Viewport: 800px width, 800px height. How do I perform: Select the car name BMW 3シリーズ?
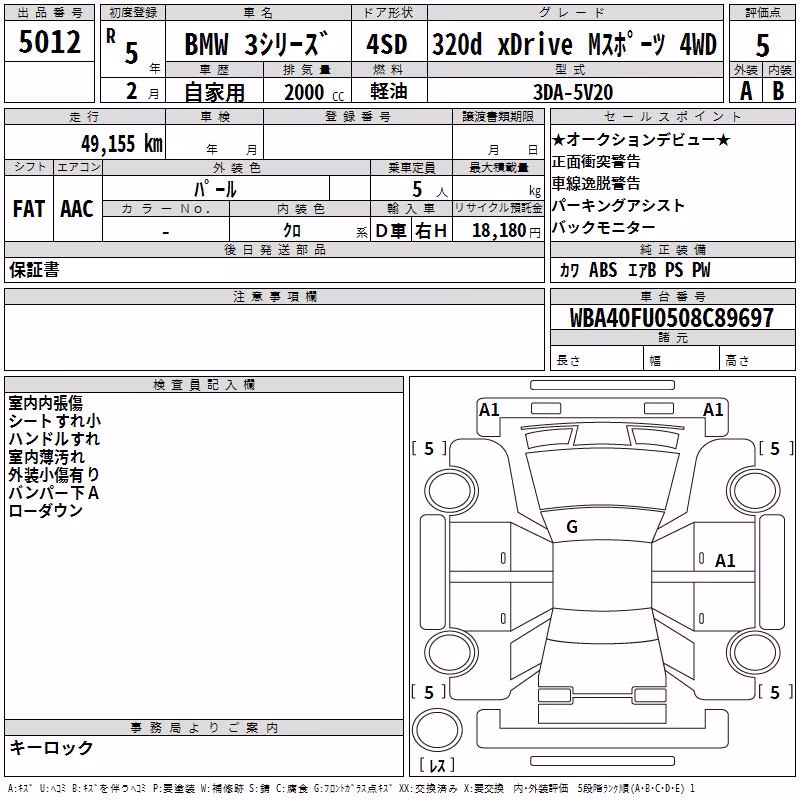[x=257, y=44]
